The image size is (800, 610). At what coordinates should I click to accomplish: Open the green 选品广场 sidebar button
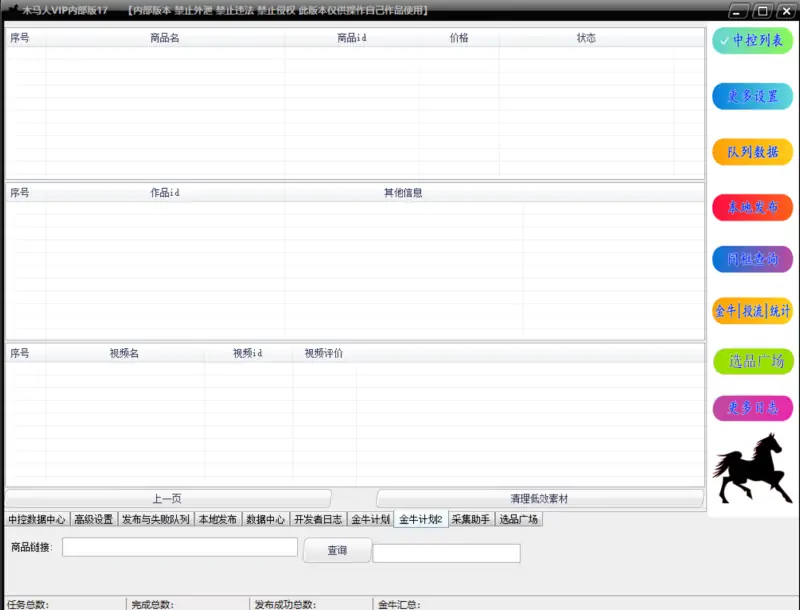pyautogui.click(x=752, y=362)
